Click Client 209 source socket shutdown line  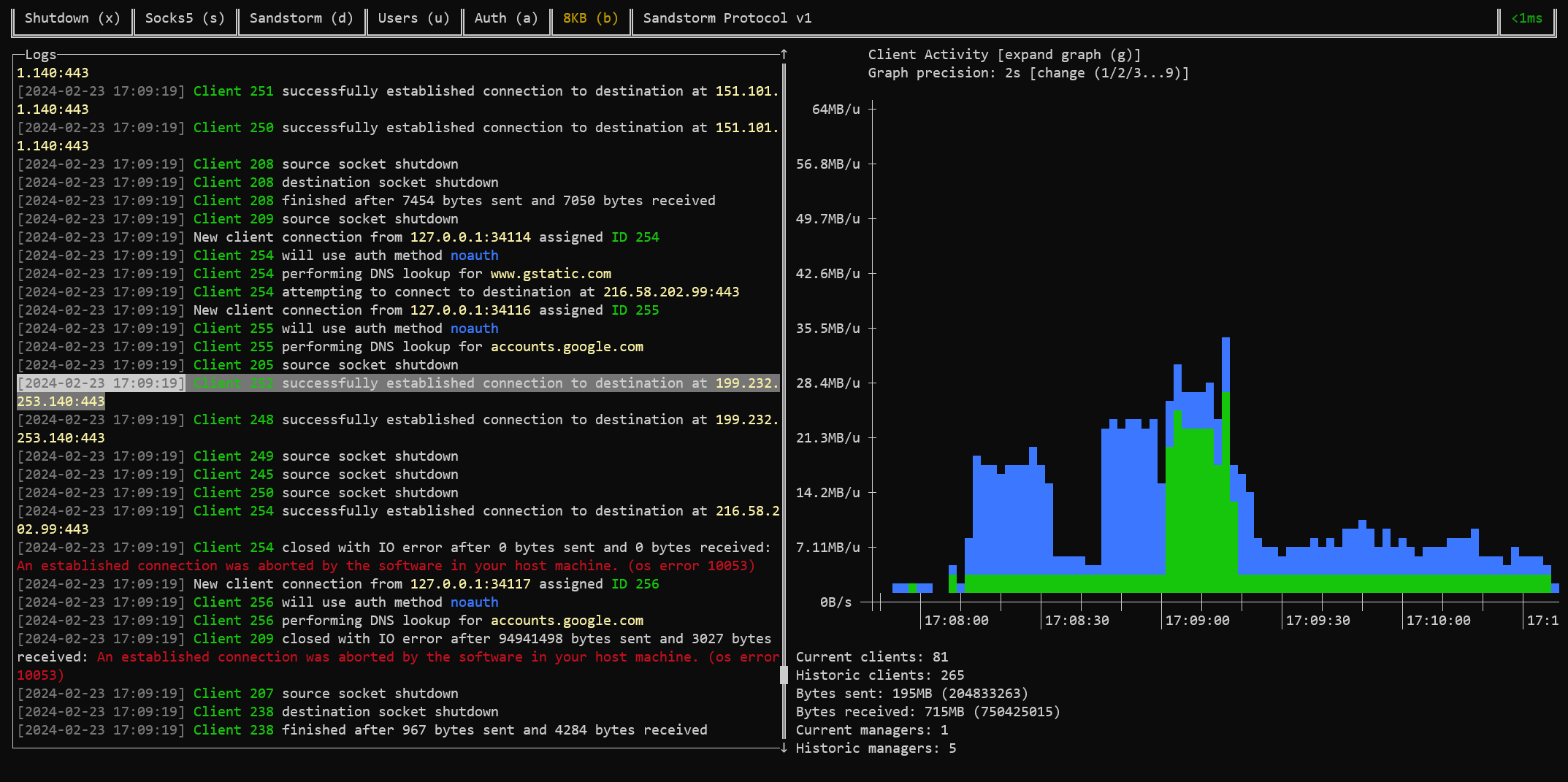click(x=238, y=219)
